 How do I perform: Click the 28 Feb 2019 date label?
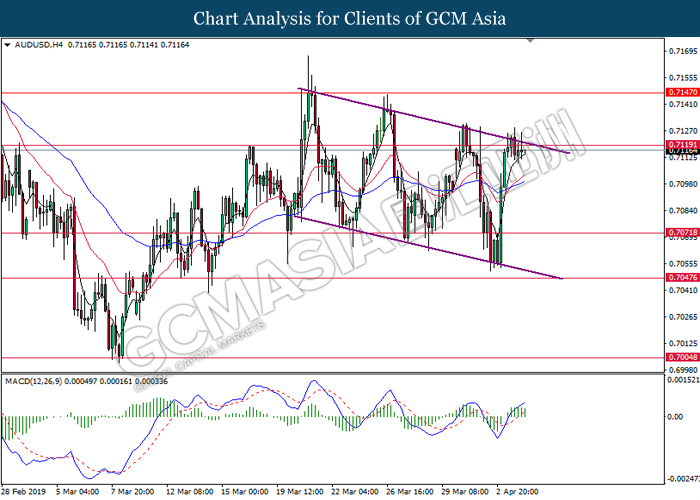tap(23, 492)
